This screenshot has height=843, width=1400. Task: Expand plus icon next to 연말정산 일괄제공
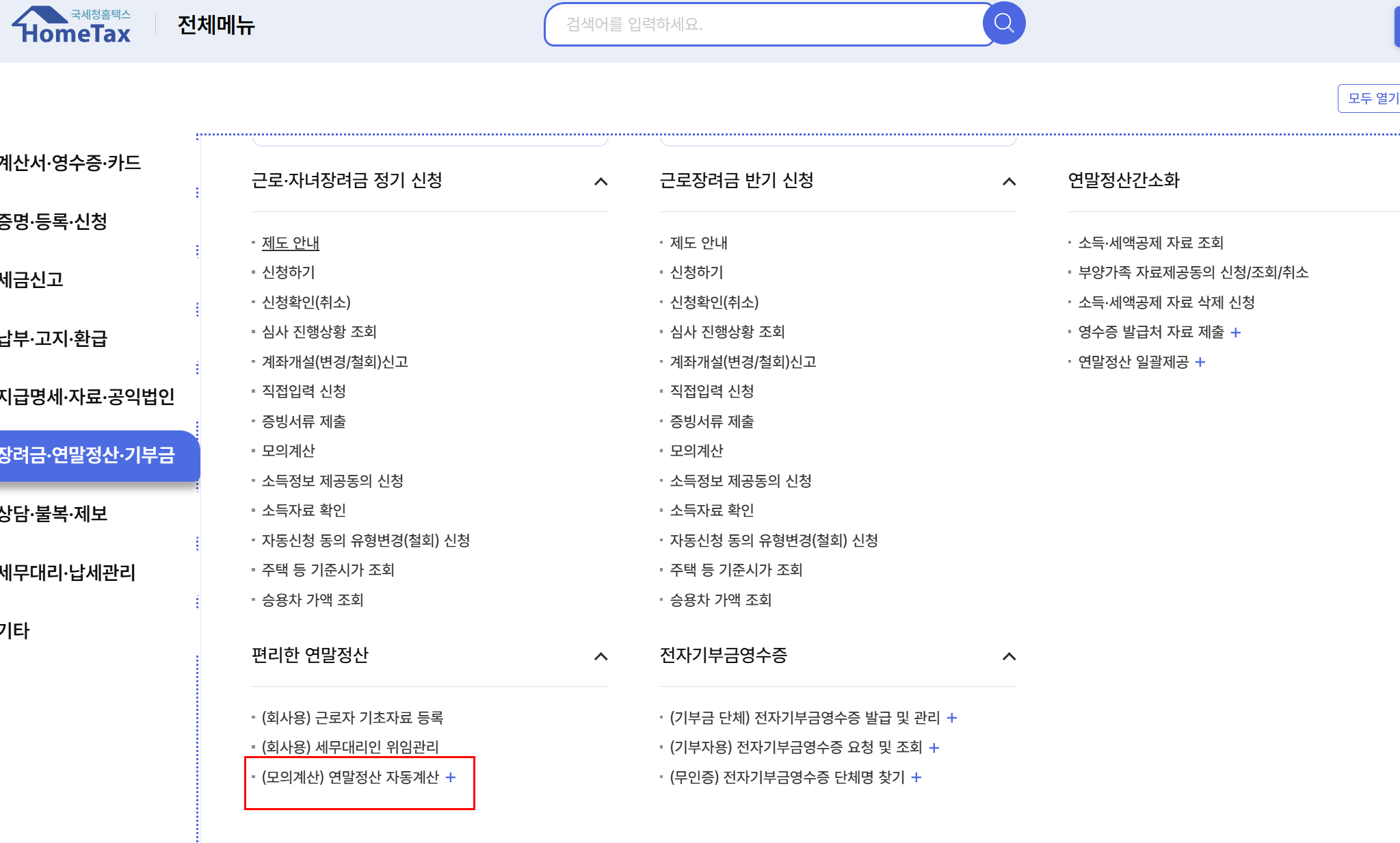[x=1200, y=362]
